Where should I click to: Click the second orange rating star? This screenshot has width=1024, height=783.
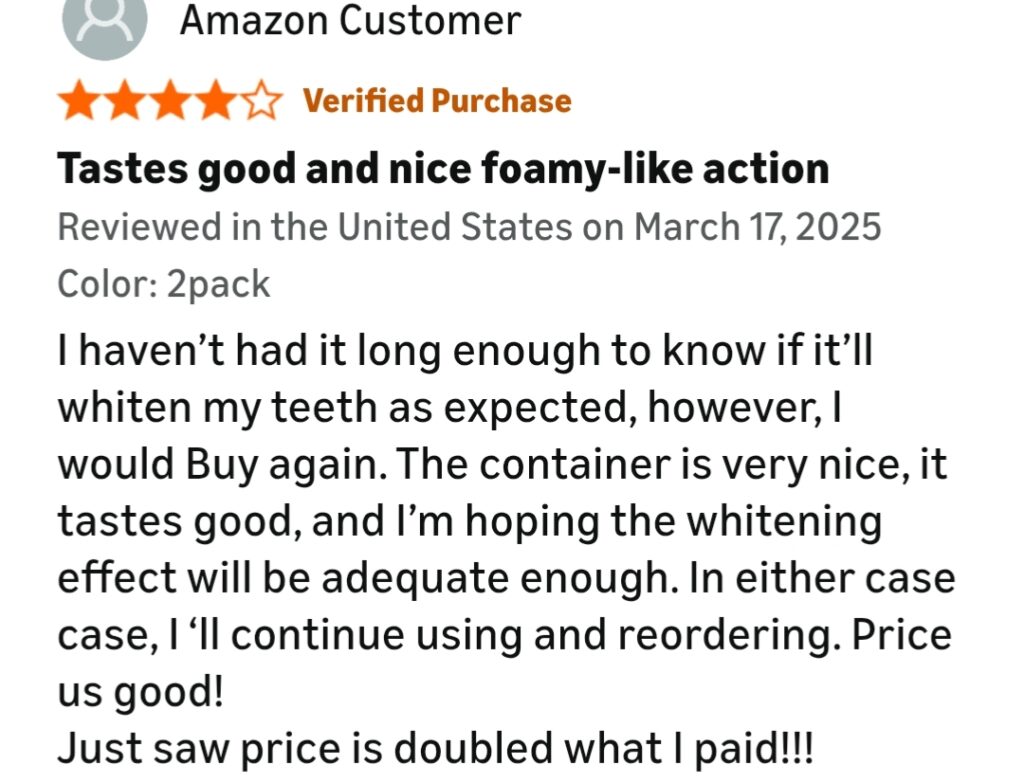click(x=123, y=102)
